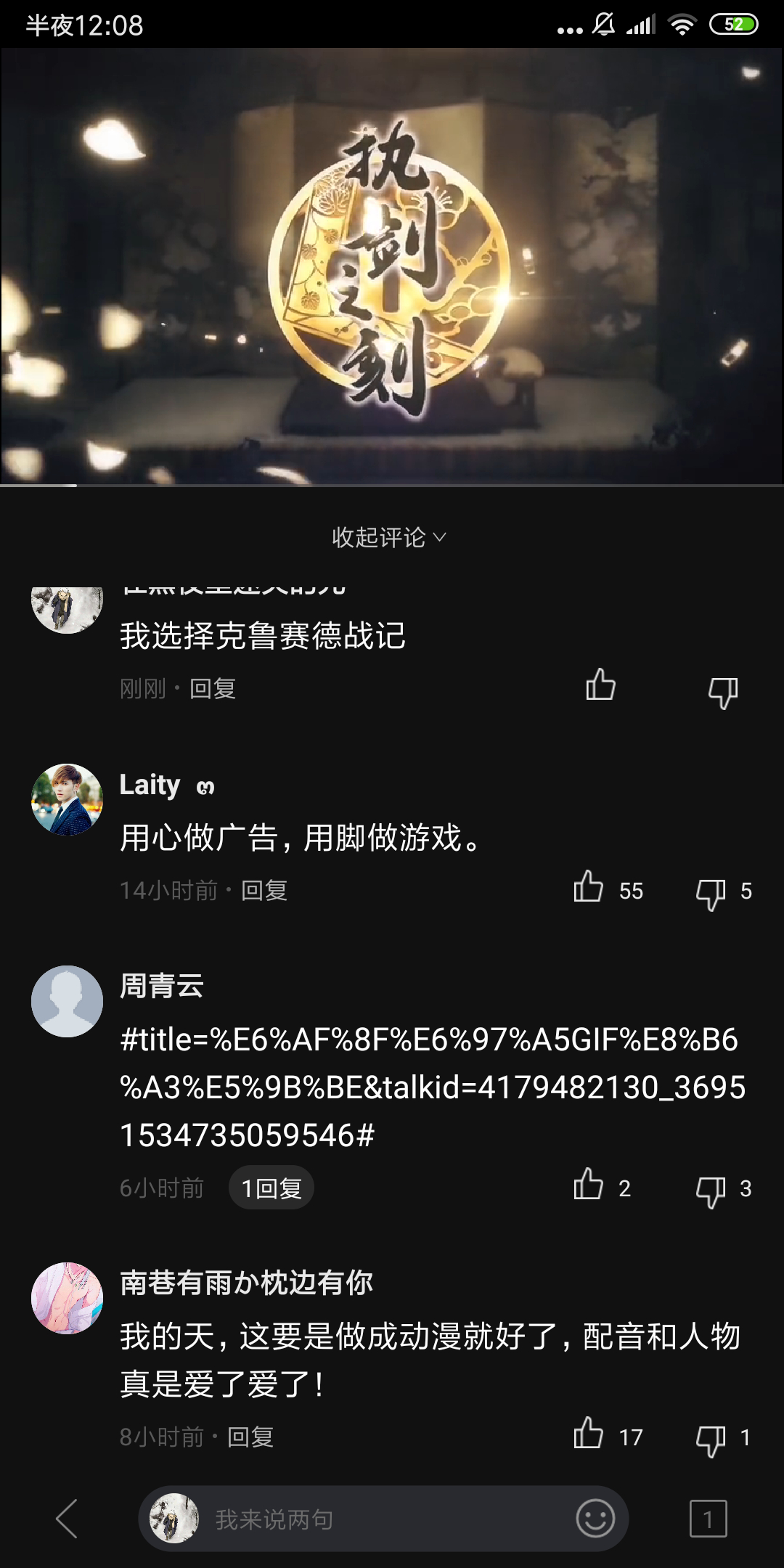Reply to the 克鲁赛德战记 comment
This screenshot has height=1568, width=784.
213,688
